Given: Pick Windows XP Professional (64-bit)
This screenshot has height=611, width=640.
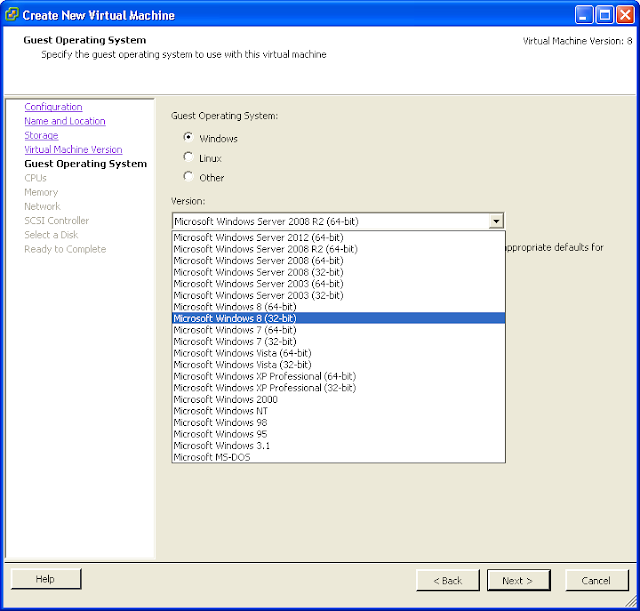Looking at the screenshot, I should 338,376.
